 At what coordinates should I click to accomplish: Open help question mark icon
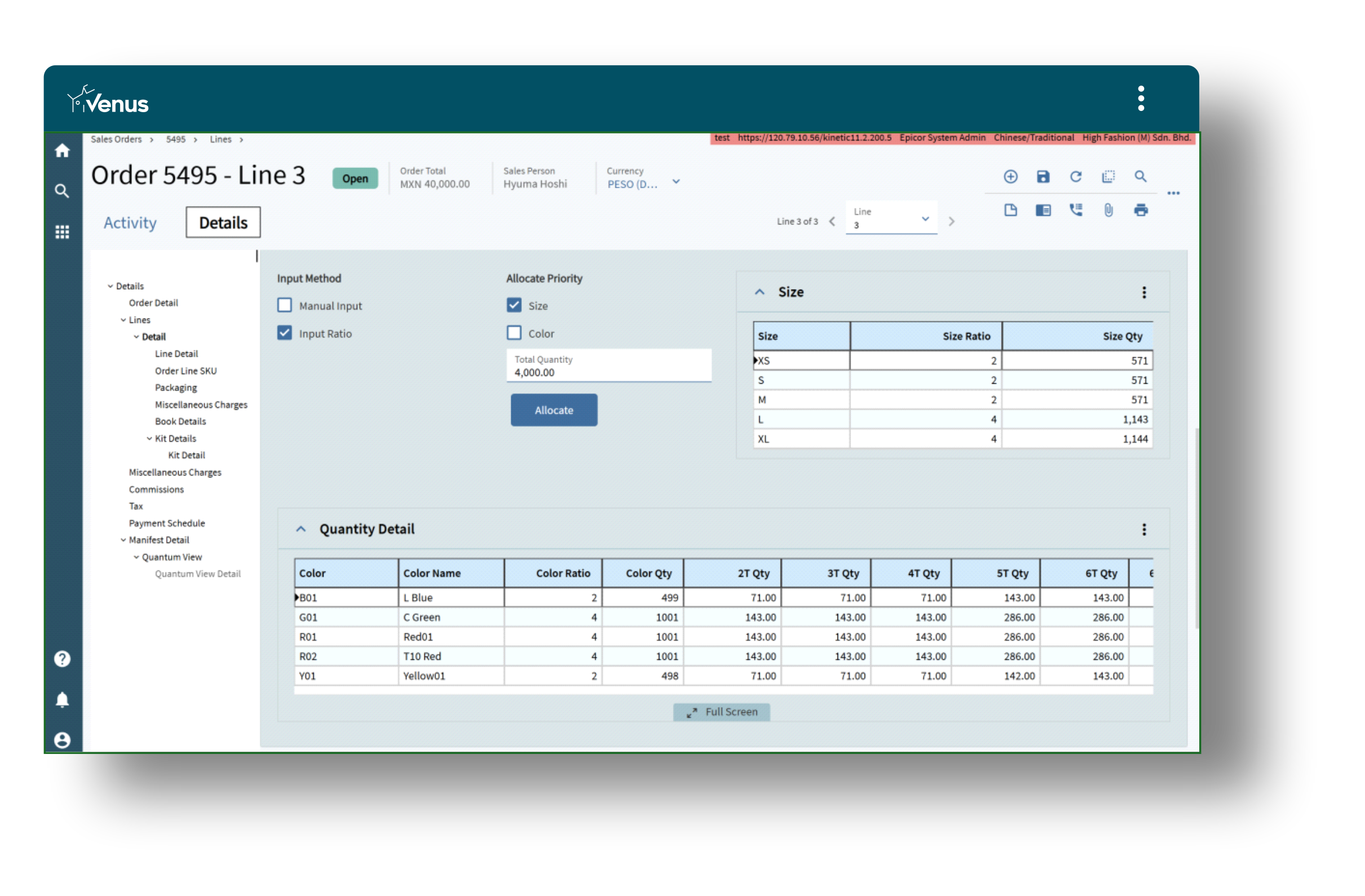(62, 659)
